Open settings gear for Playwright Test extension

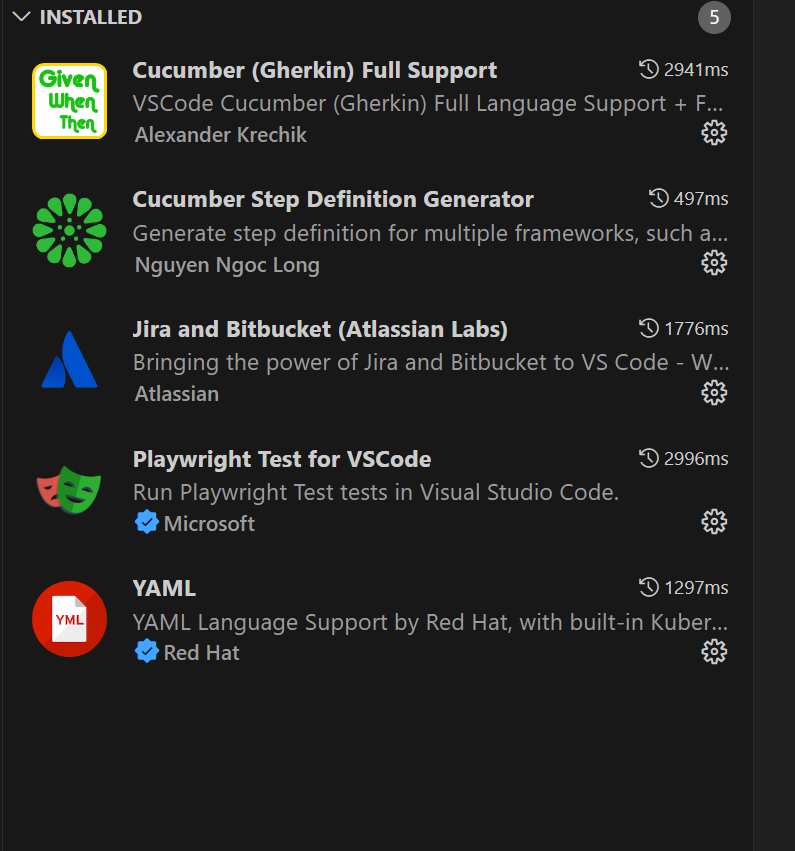coord(714,521)
